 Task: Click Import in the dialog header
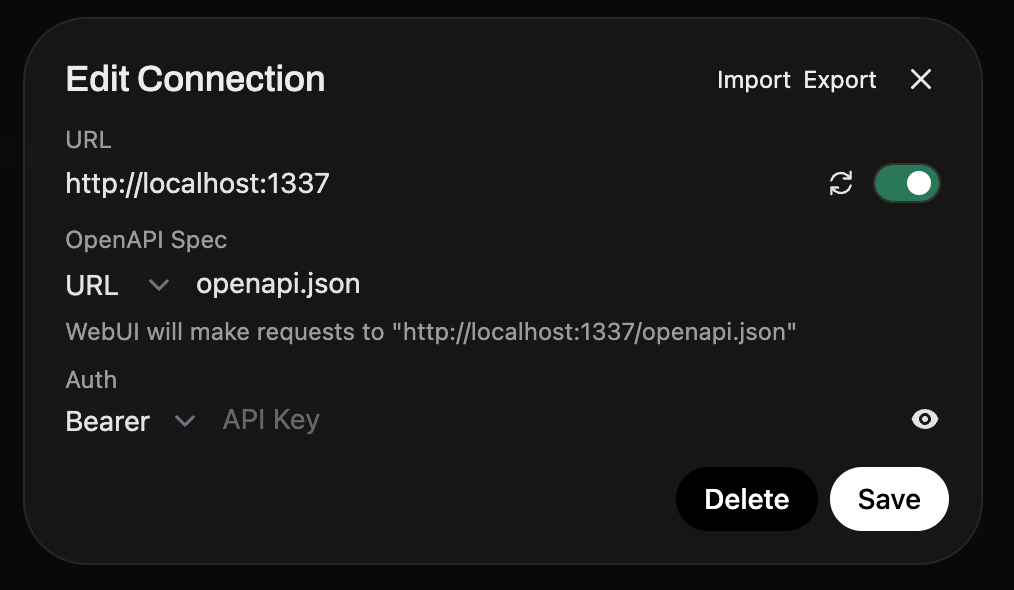pos(754,80)
